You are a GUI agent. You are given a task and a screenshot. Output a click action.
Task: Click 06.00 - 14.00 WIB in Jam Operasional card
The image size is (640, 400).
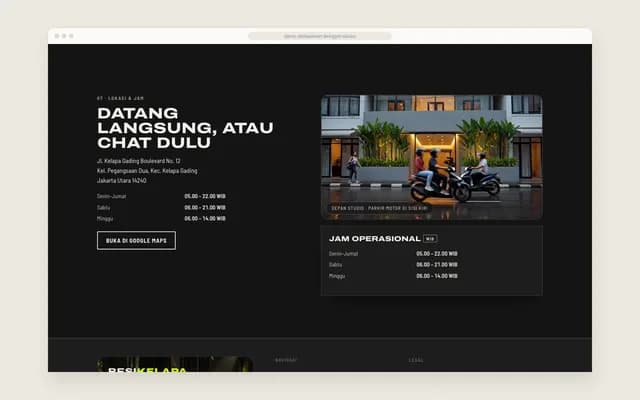(x=437, y=276)
